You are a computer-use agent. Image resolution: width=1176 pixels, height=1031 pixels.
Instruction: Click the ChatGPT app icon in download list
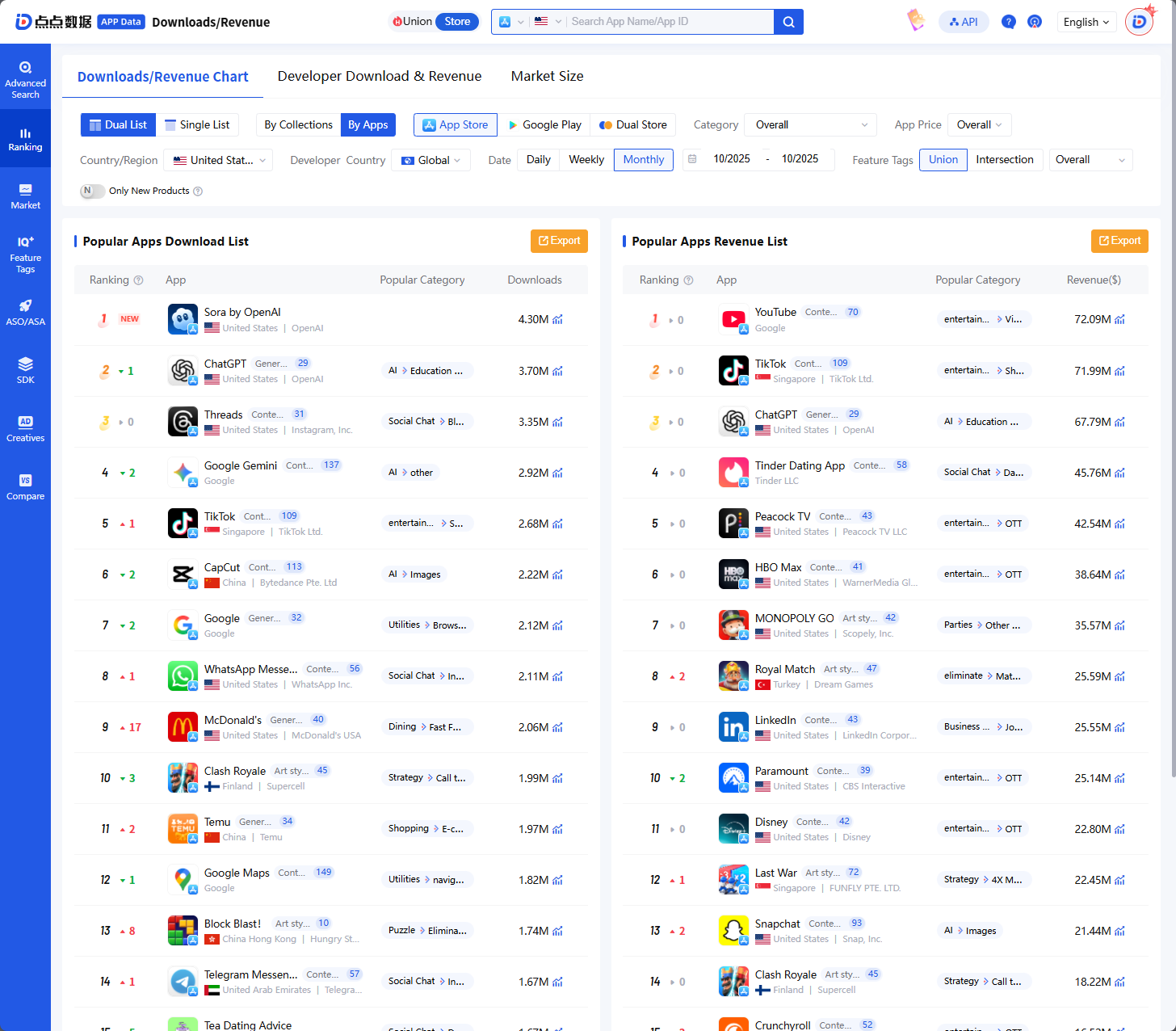point(183,371)
